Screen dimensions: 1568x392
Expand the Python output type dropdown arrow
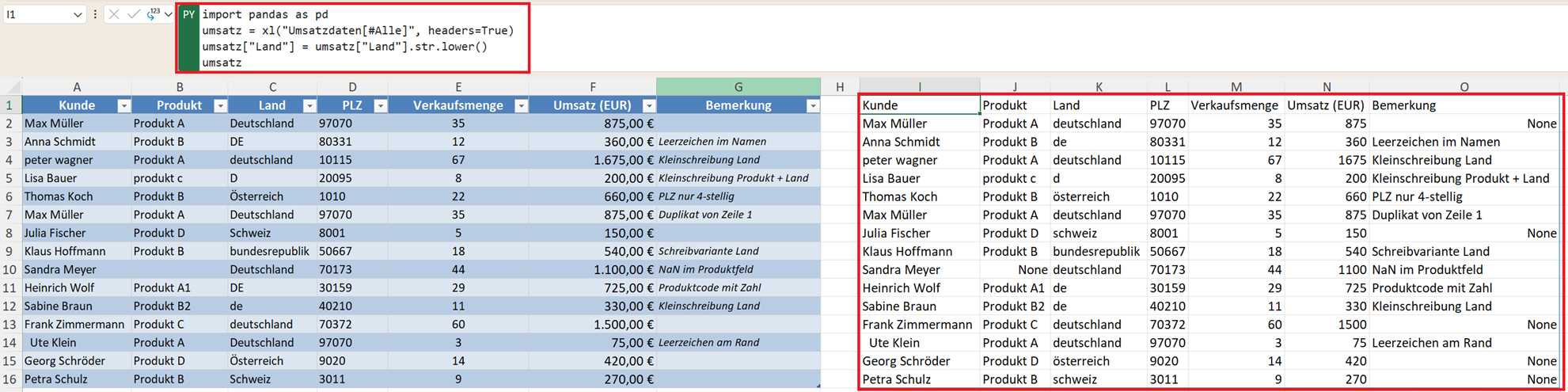pyautogui.click(x=168, y=14)
